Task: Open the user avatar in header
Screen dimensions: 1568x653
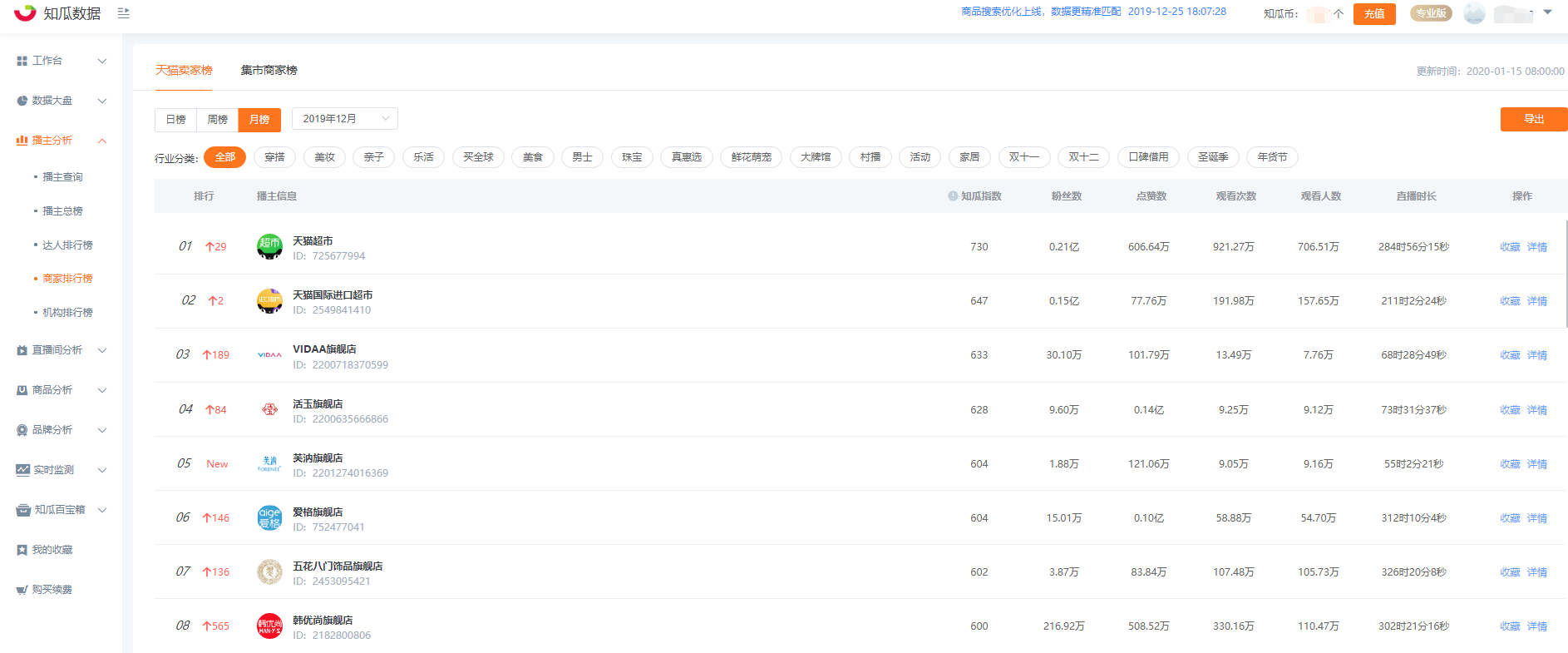Action: (1475, 13)
